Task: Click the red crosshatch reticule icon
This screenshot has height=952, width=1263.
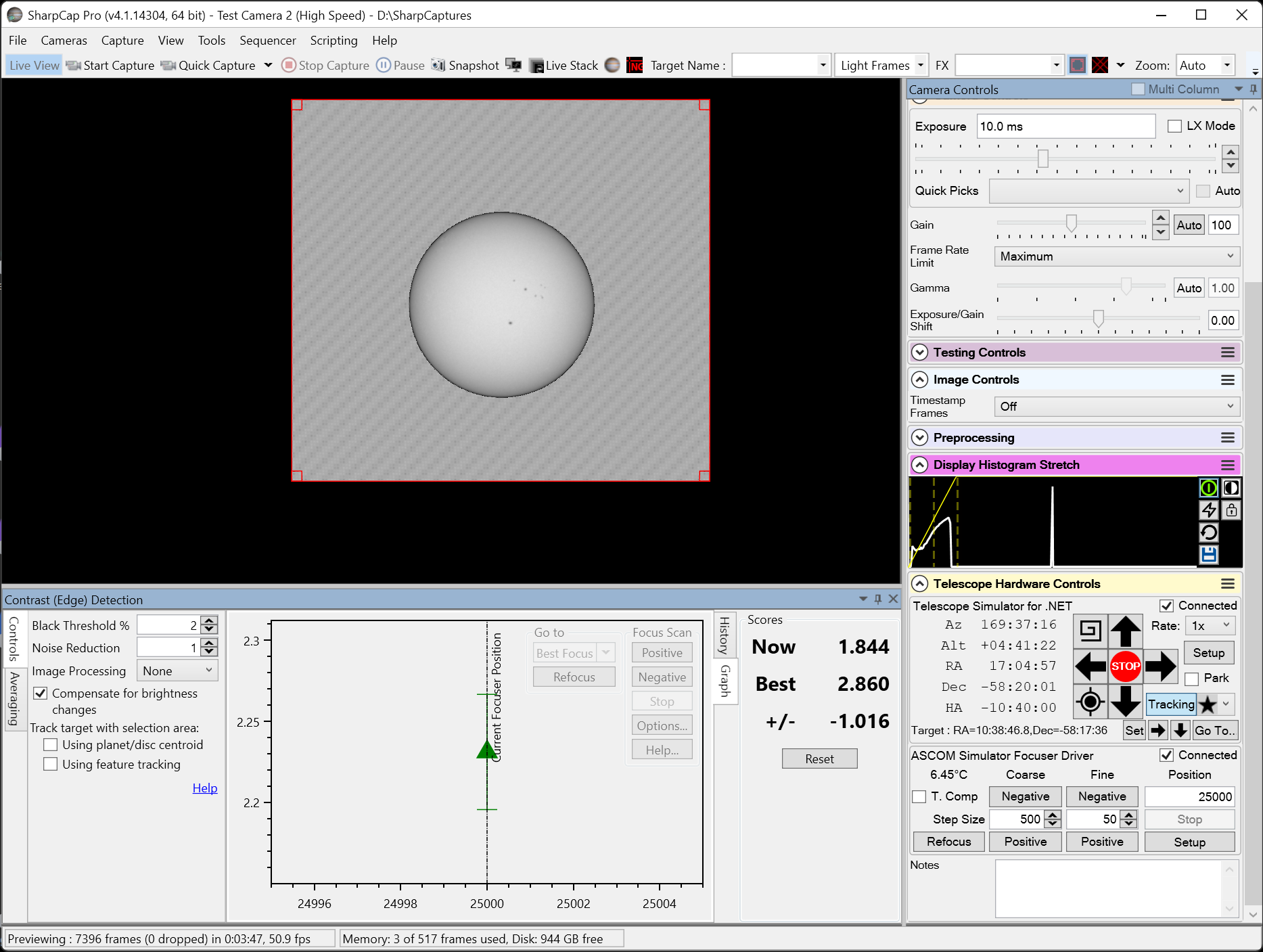Action: point(1101,66)
